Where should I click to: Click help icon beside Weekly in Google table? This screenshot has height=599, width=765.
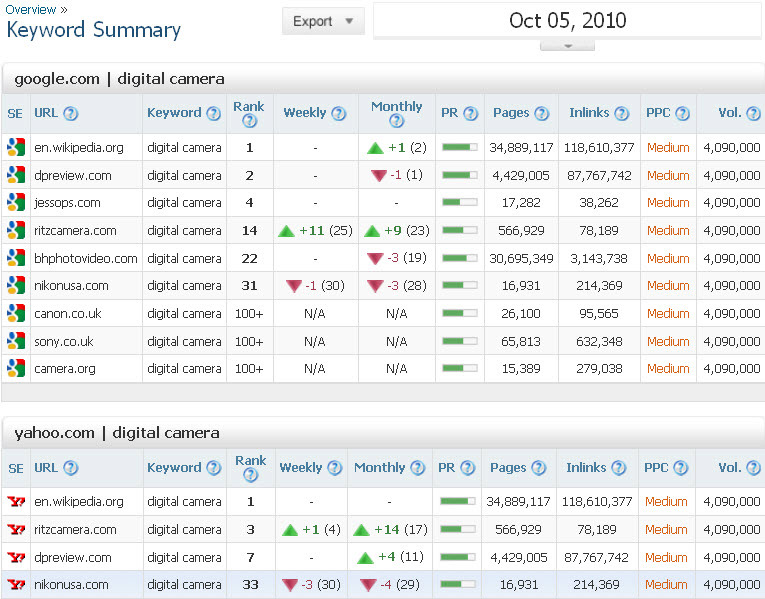(x=340, y=114)
